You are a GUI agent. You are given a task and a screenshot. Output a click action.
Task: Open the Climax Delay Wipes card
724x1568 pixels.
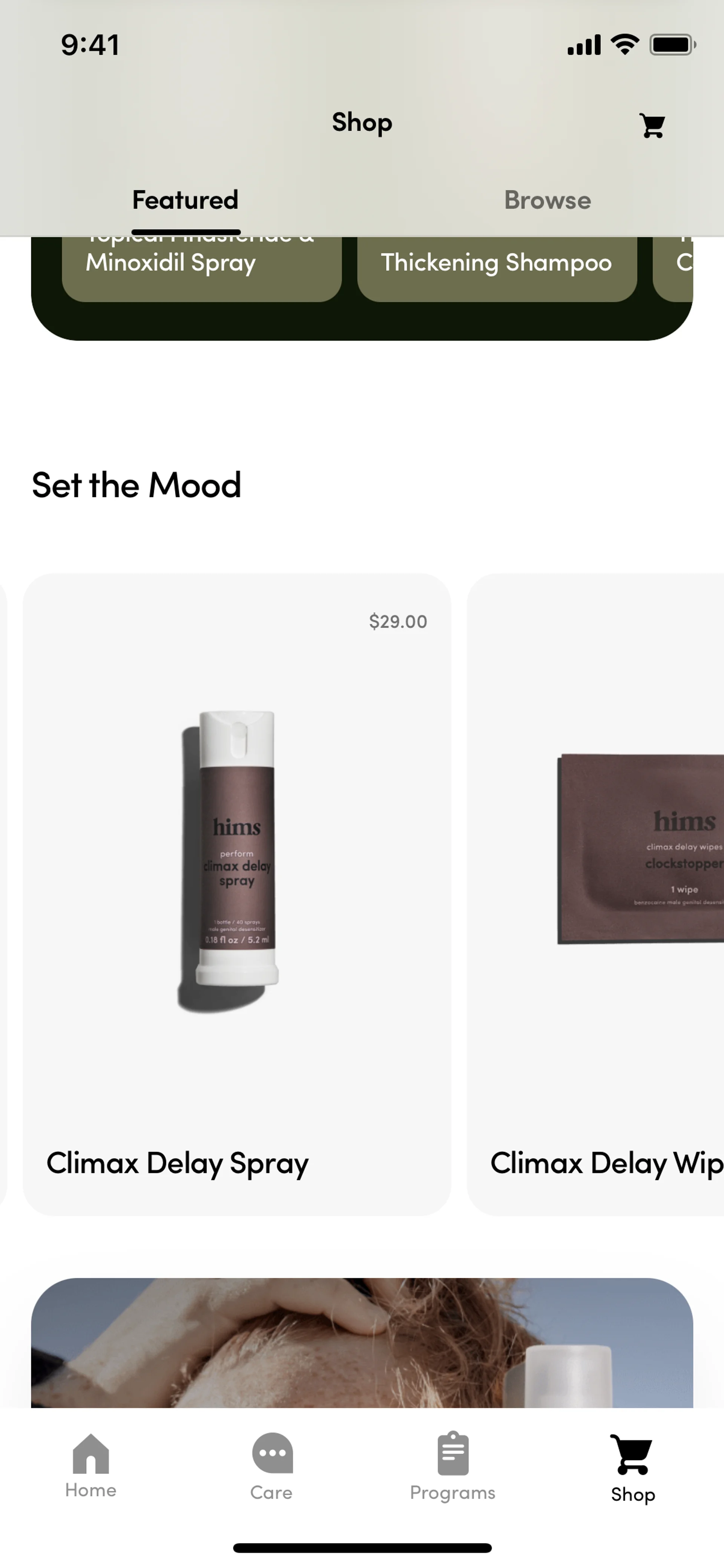click(595, 894)
